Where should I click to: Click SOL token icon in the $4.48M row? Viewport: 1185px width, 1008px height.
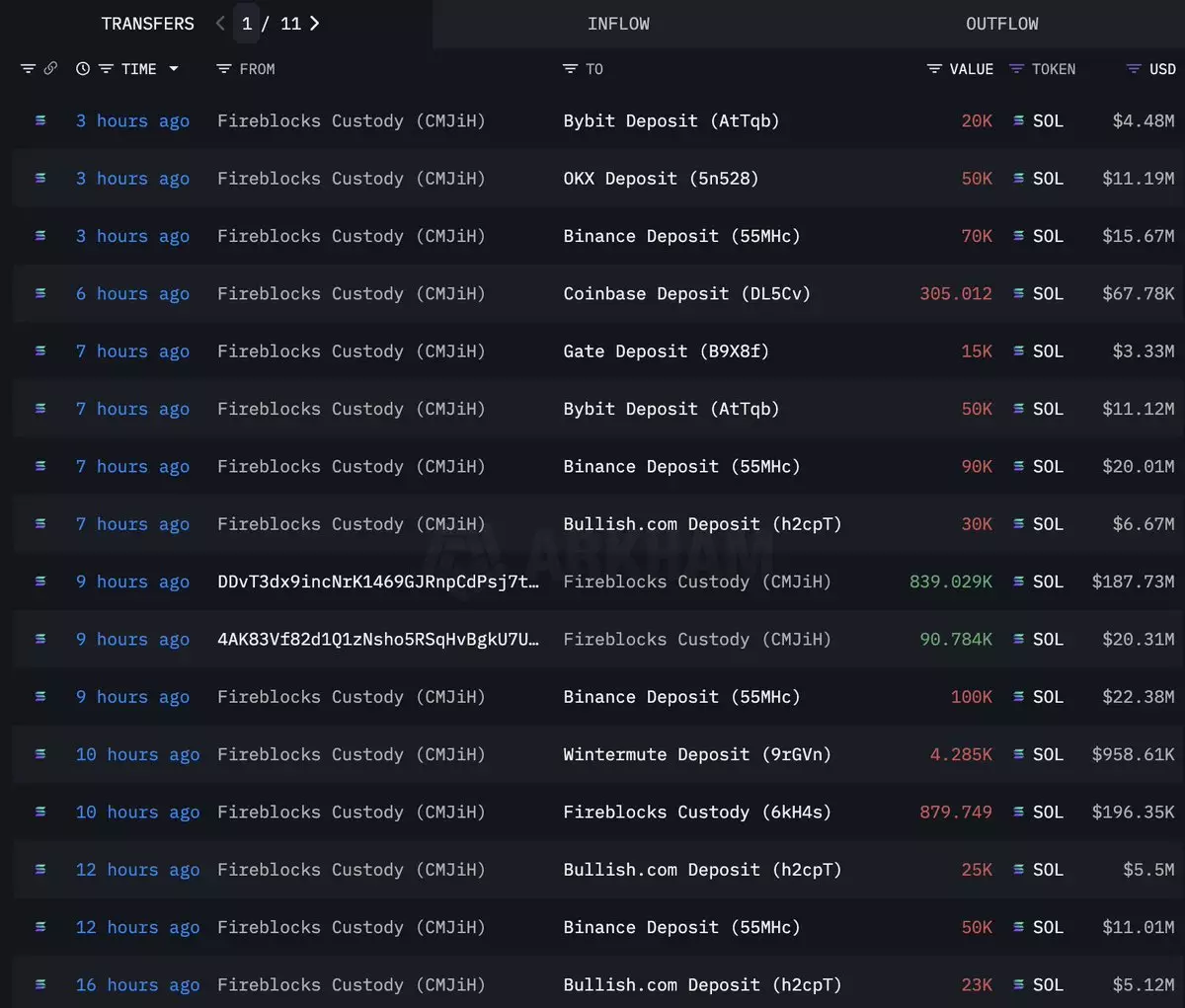pyautogui.click(x=1018, y=120)
